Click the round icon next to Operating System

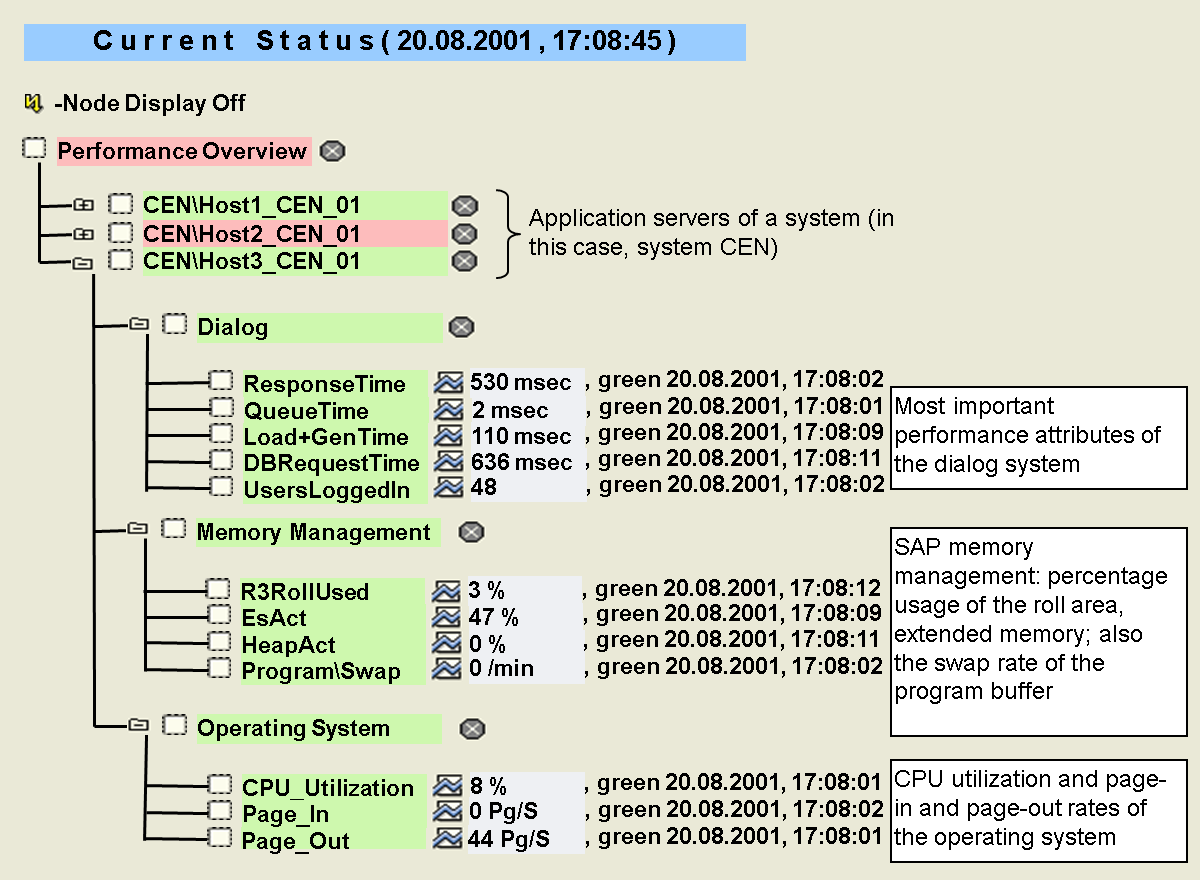pyautogui.click(x=472, y=729)
